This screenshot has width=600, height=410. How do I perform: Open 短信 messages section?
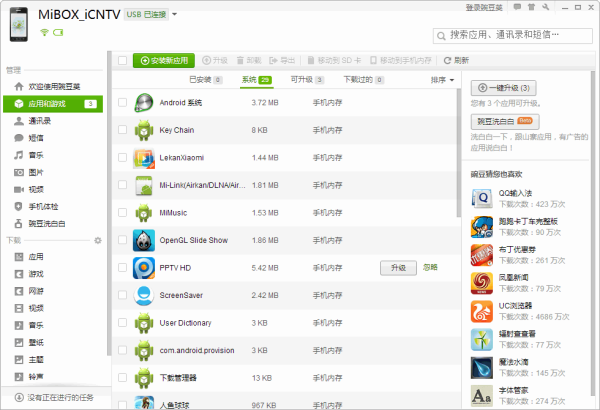[x=35, y=137]
